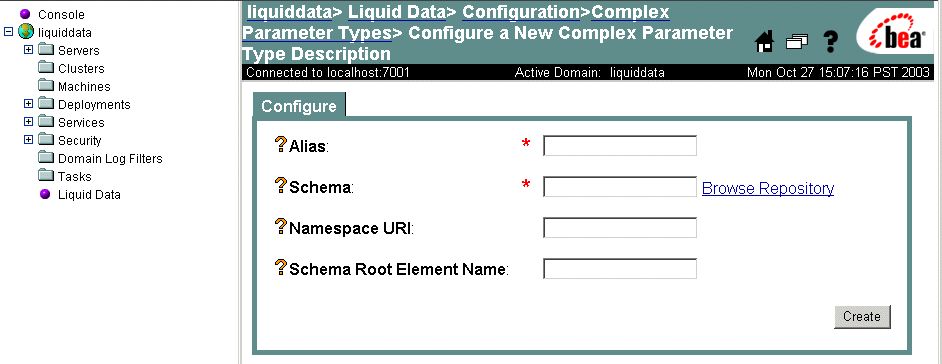Open Deployments label in the tree
The image size is (942, 364).
pyautogui.click(x=94, y=105)
